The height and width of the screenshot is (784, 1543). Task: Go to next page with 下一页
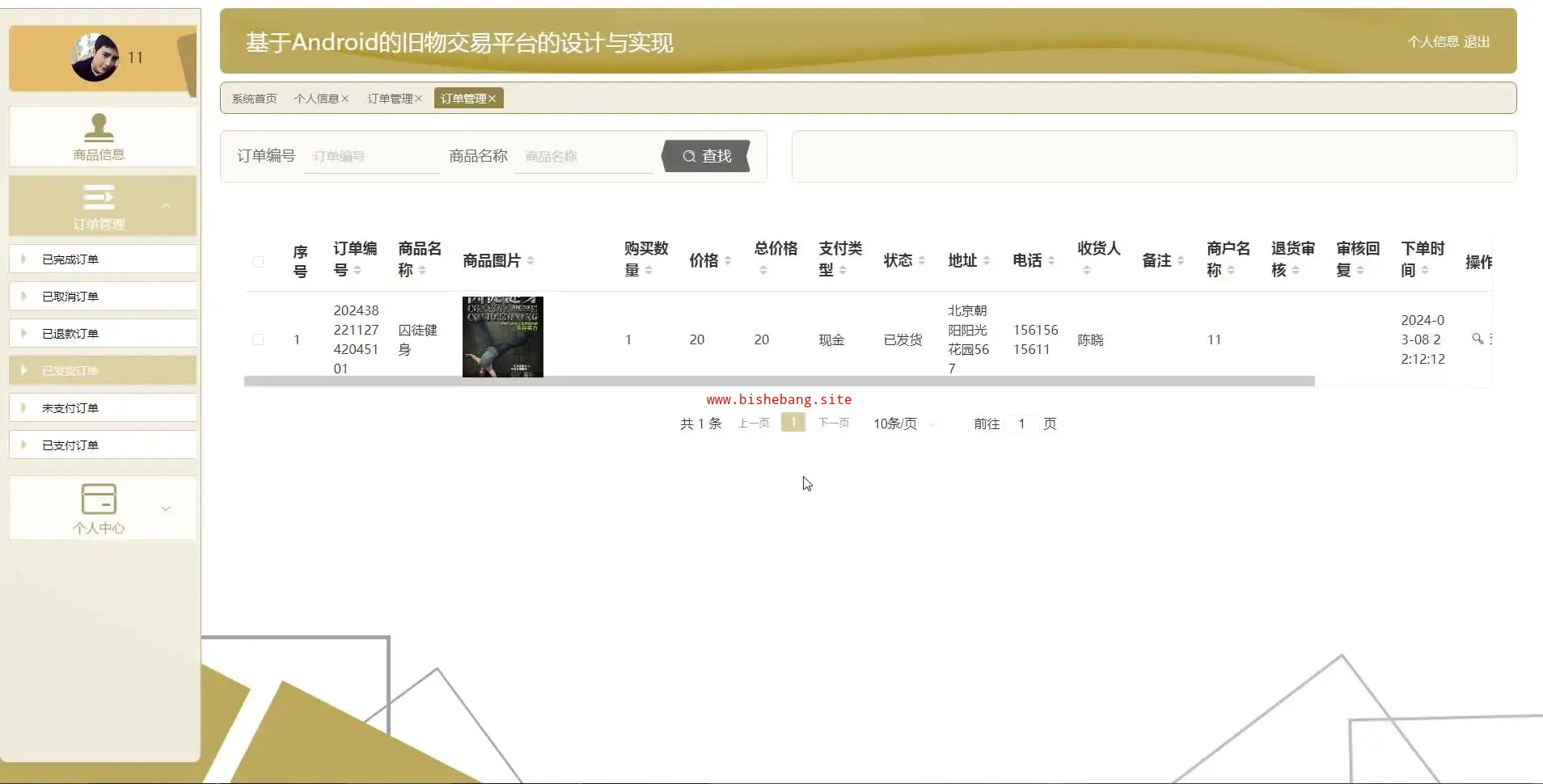point(834,424)
